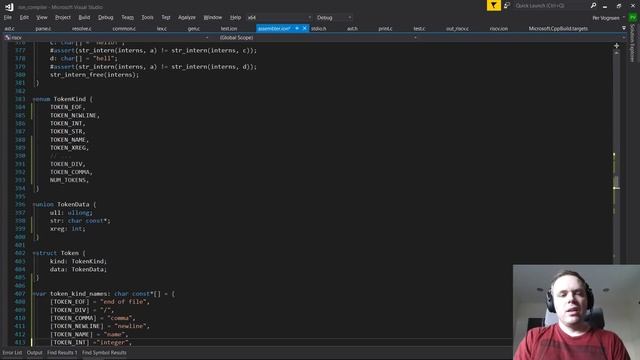640x360 pixels.
Task: Click the green user avatar icon
Action: (633, 18)
